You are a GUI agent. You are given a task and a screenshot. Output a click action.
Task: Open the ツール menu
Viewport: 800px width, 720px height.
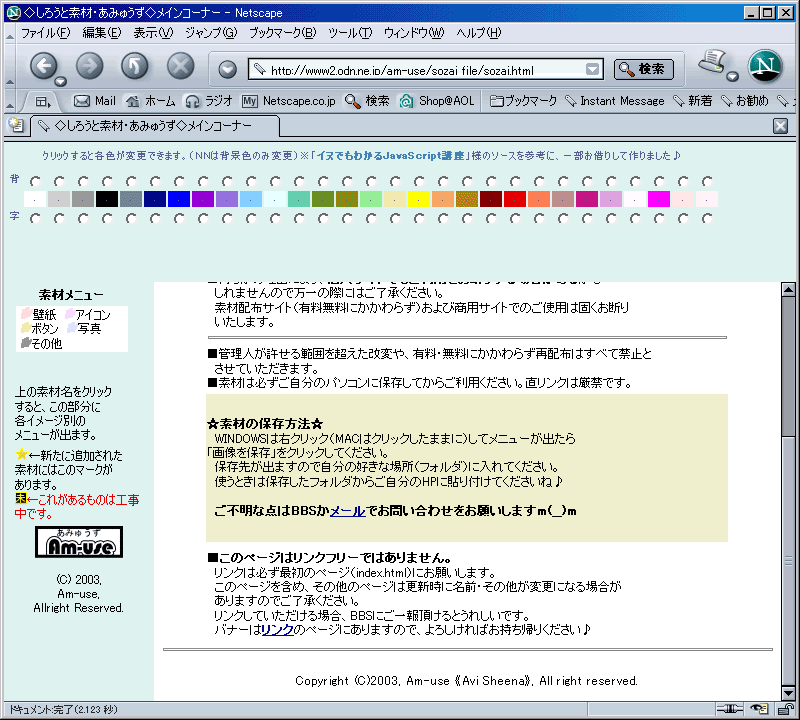point(350,33)
